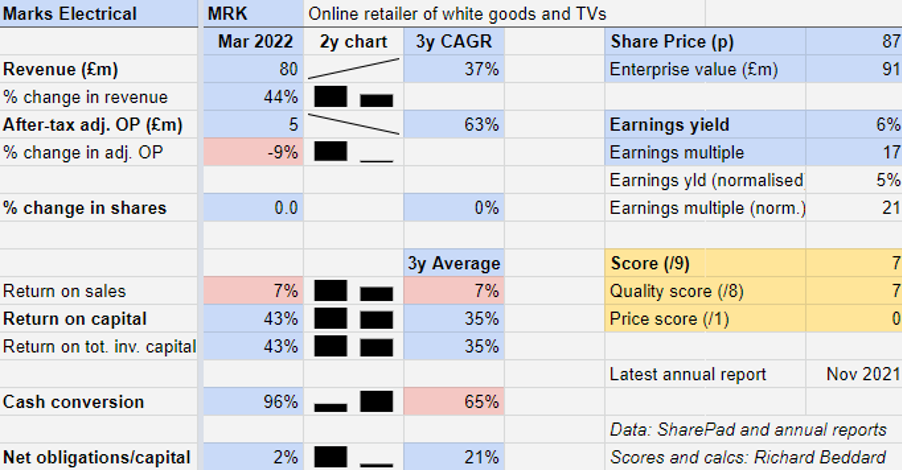Select the Score (/9) yellow cell
Screen dimensions: 902x470
coord(705,263)
